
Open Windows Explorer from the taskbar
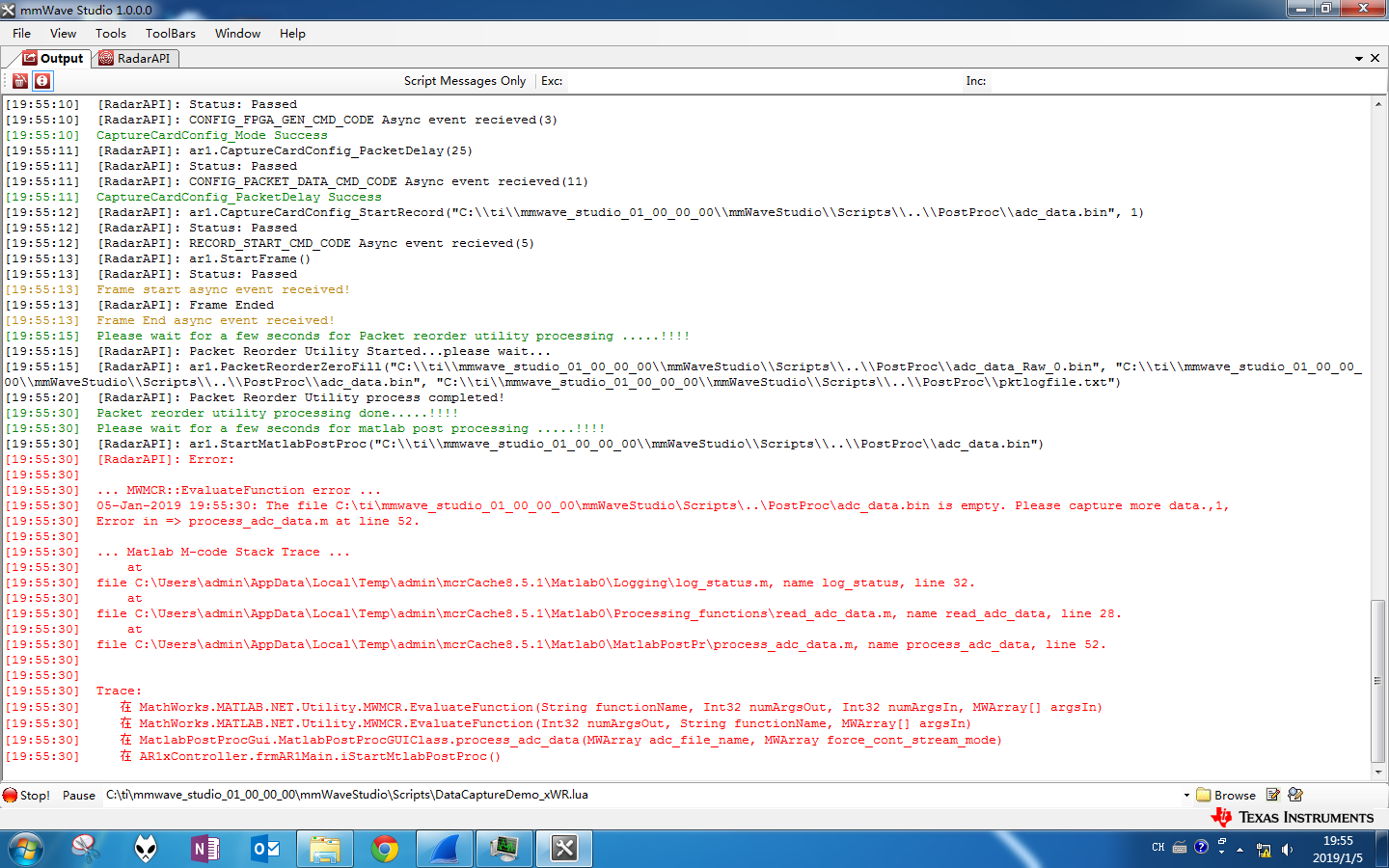pyautogui.click(x=325, y=849)
